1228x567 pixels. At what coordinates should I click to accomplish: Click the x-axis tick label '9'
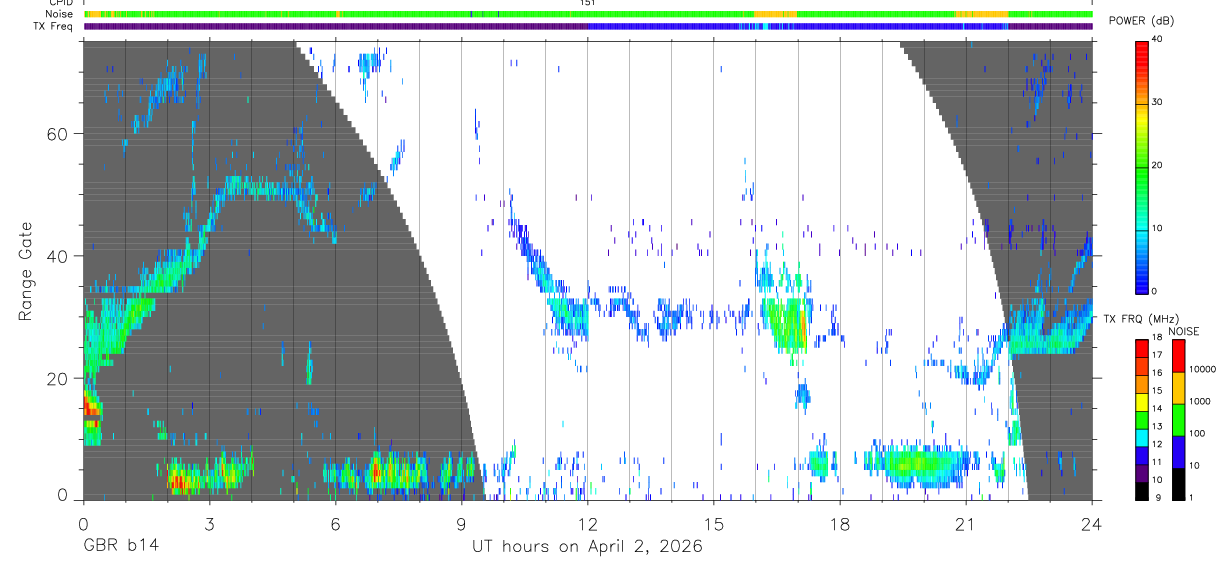pos(461,523)
